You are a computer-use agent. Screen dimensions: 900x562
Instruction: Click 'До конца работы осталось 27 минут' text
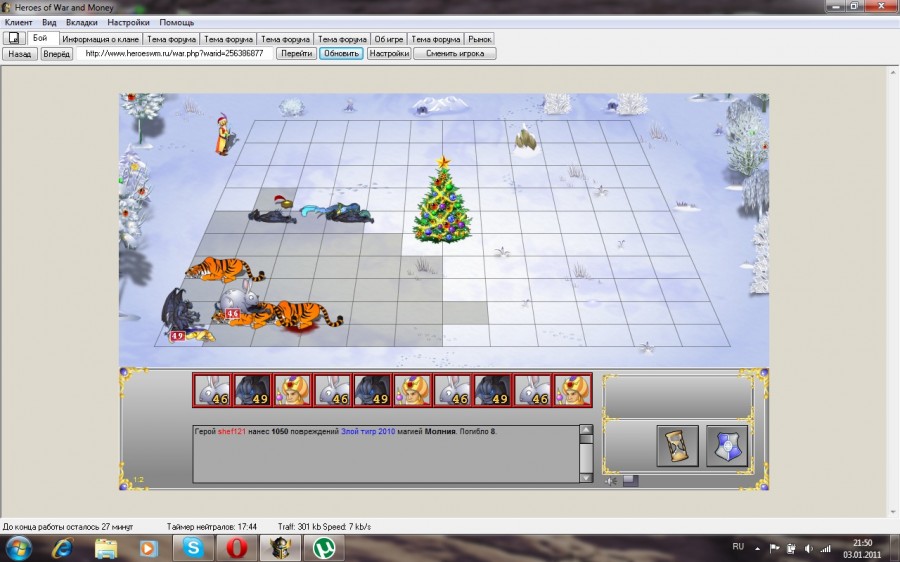pos(68,526)
